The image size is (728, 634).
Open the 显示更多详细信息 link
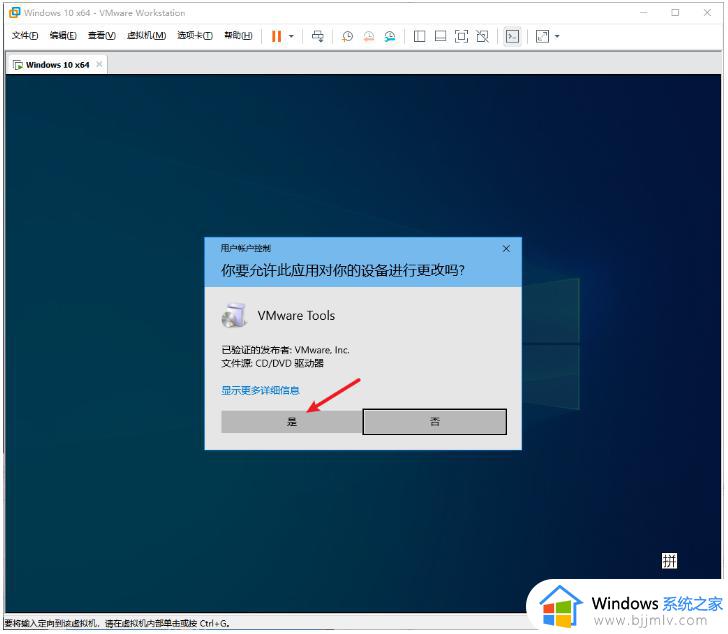coord(260,390)
